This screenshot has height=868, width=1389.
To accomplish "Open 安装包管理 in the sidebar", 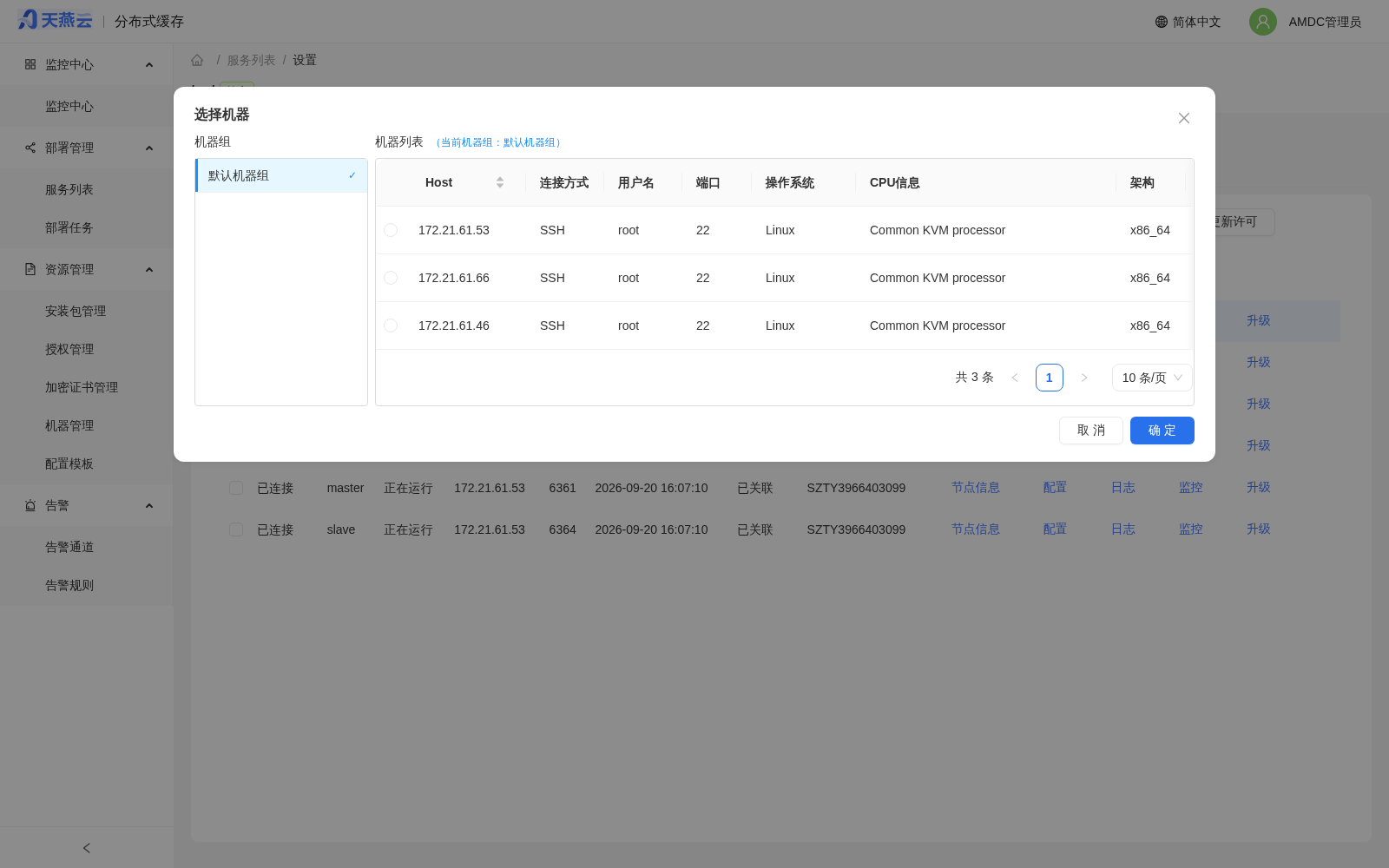I will click(x=76, y=311).
